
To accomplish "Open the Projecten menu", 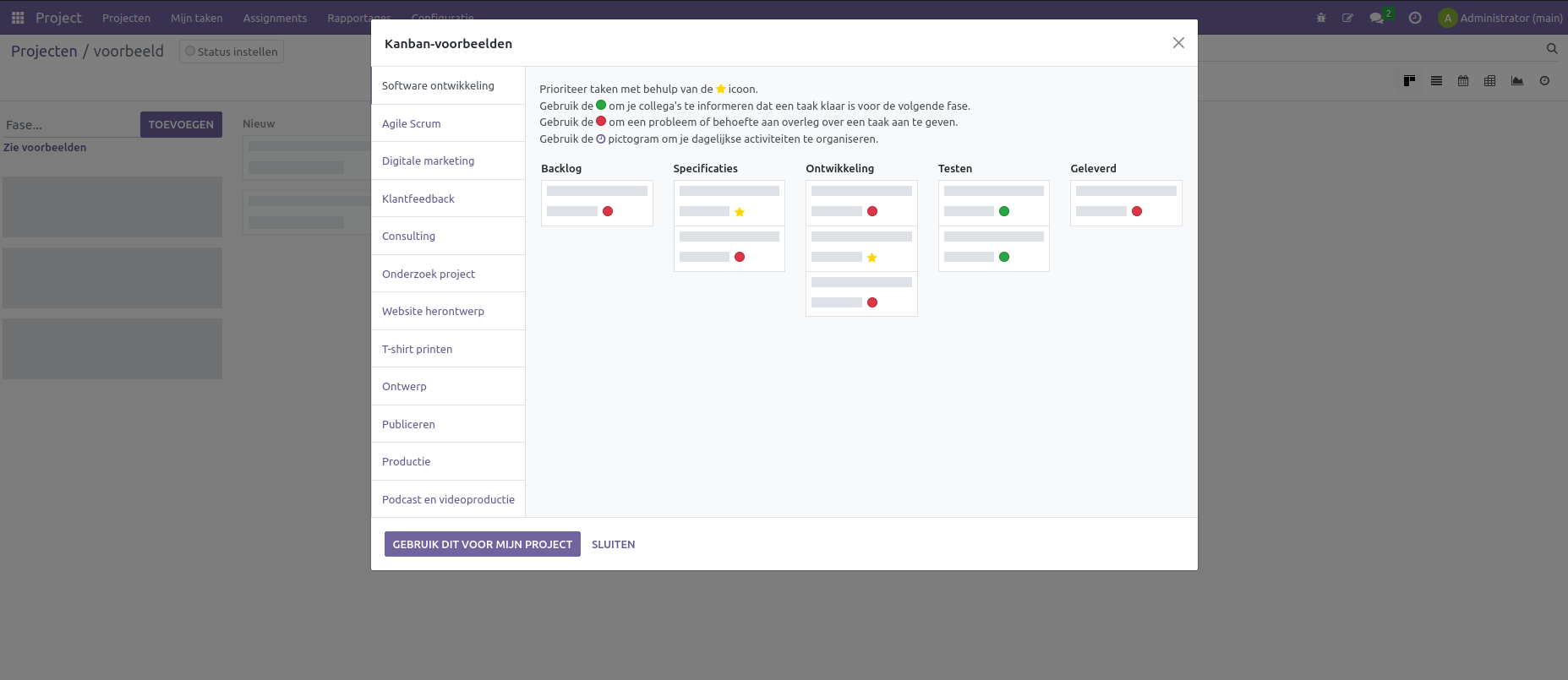I will click(126, 18).
